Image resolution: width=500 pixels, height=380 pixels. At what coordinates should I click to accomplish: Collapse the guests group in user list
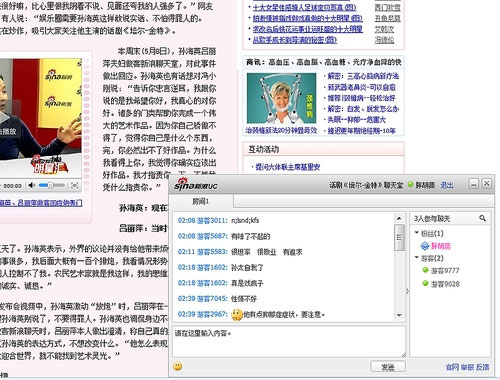[x=417, y=257]
